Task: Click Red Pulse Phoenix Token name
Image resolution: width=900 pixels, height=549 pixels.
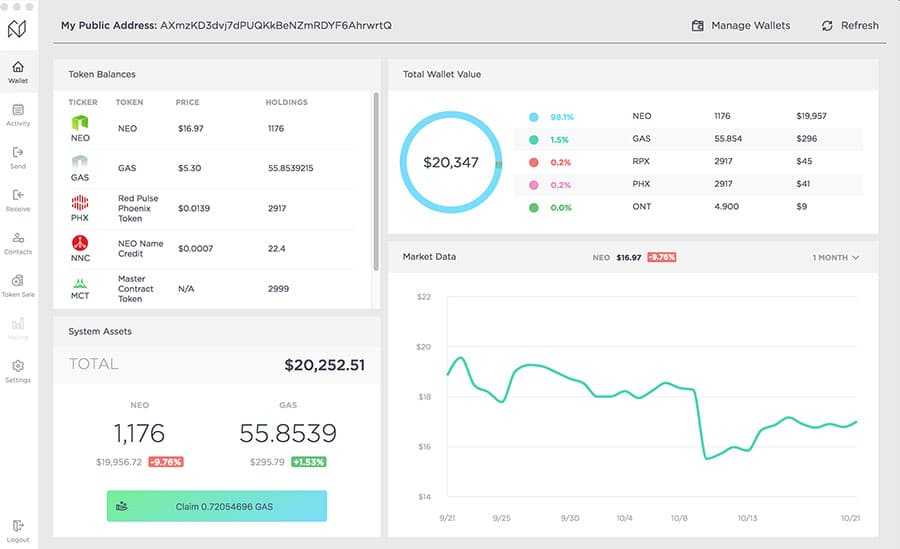Action: tap(138, 208)
